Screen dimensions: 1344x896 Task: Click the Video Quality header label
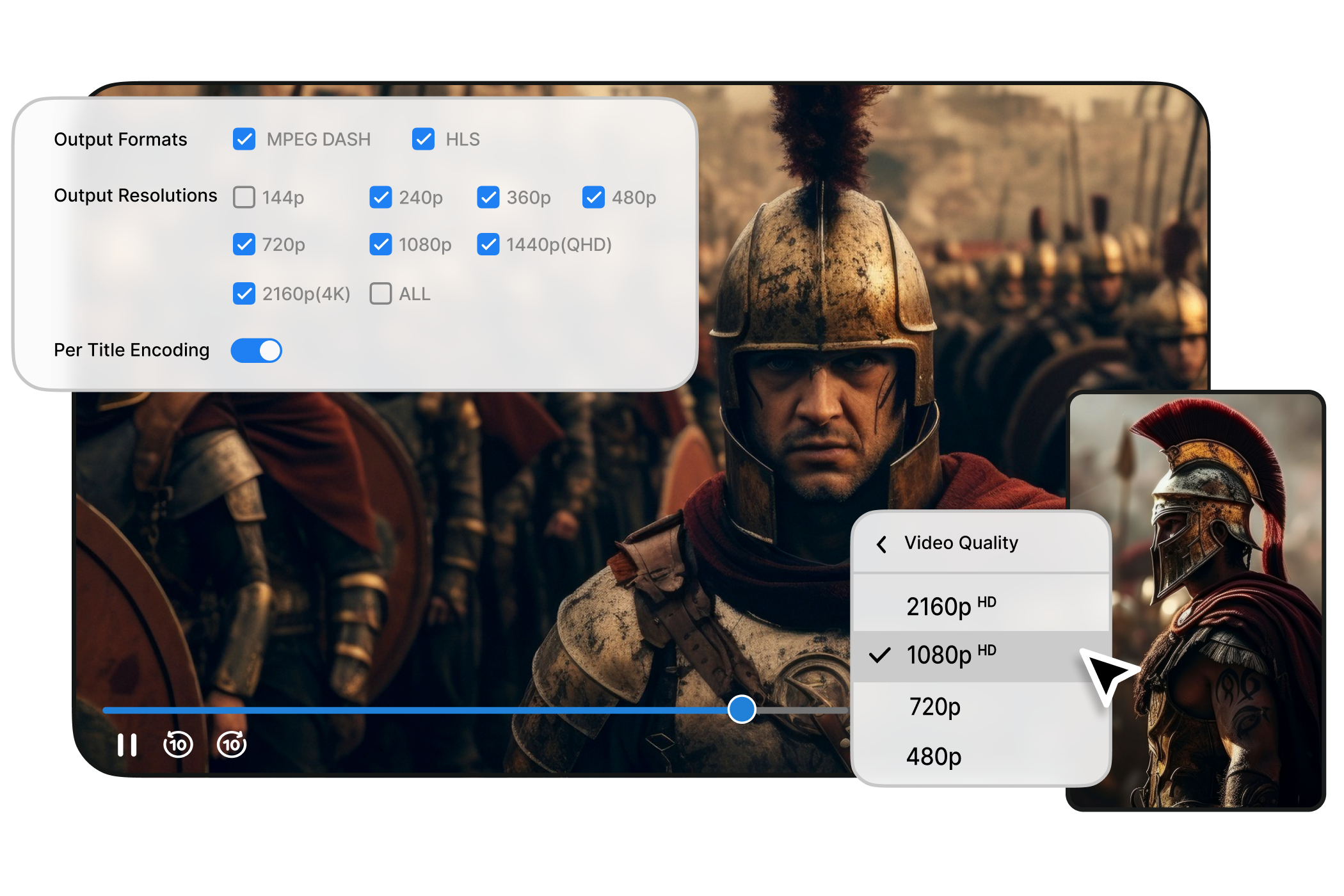(x=961, y=543)
